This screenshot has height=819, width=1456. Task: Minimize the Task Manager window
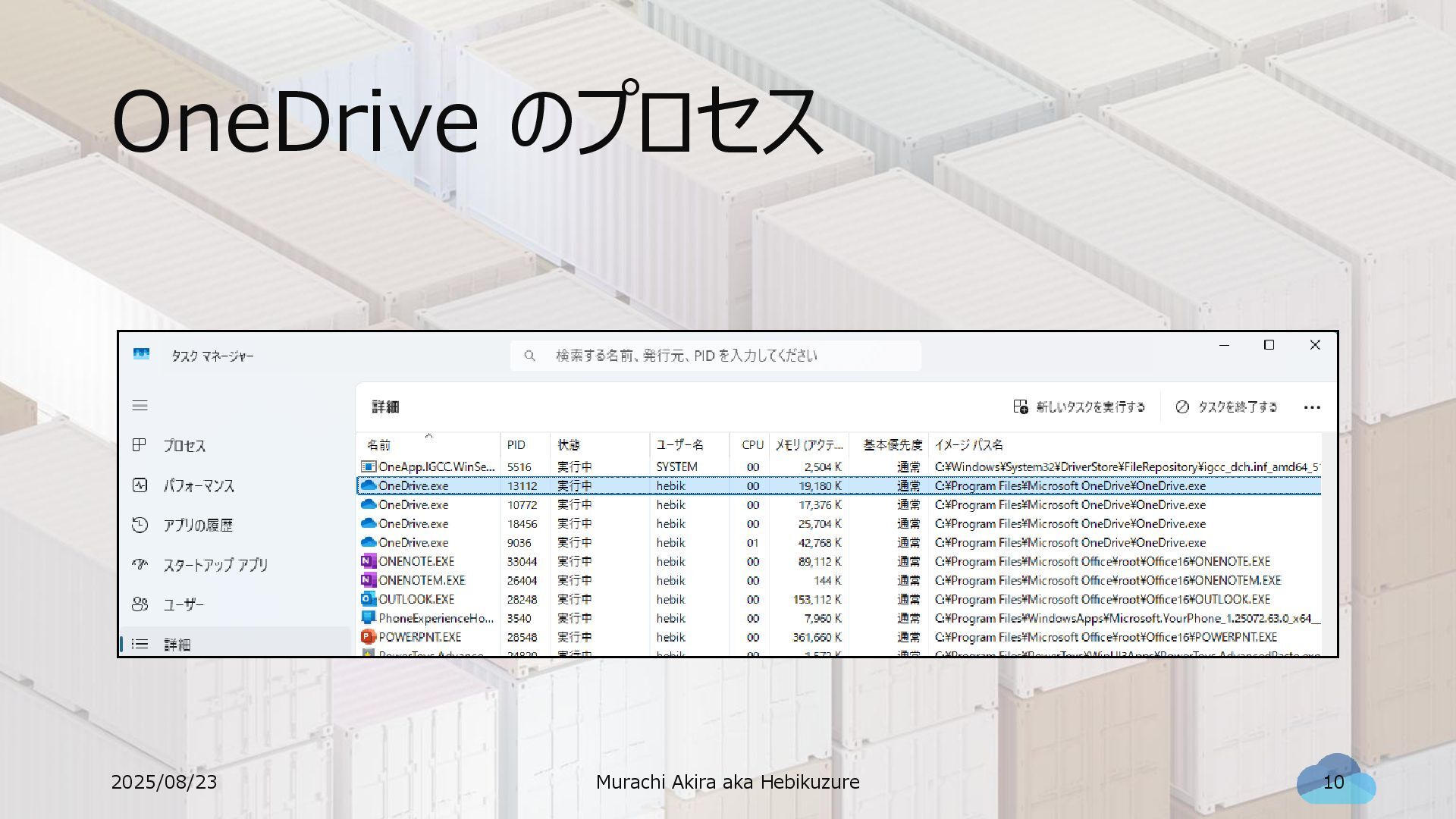1224,345
